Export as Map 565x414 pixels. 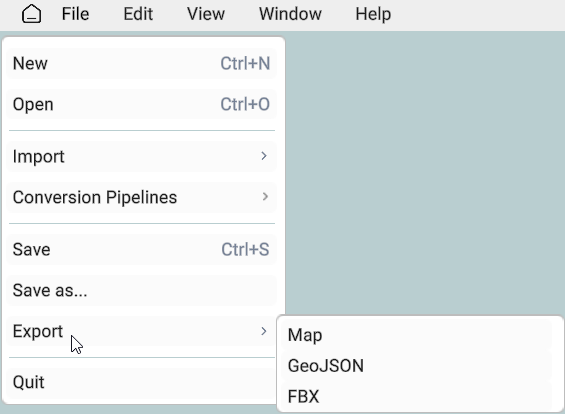click(x=417, y=335)
